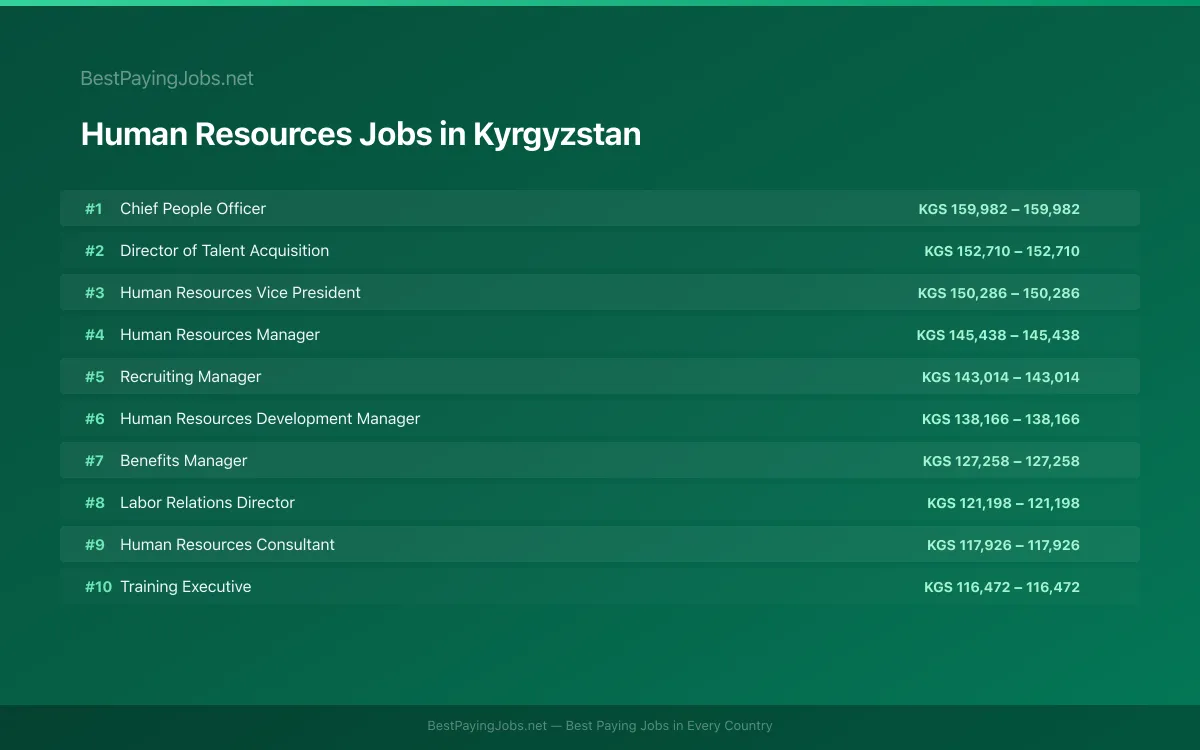Click the salary KGS 159,982 – 159,982
Viewport: 1200px width, 750px height.
click(999, 209)
